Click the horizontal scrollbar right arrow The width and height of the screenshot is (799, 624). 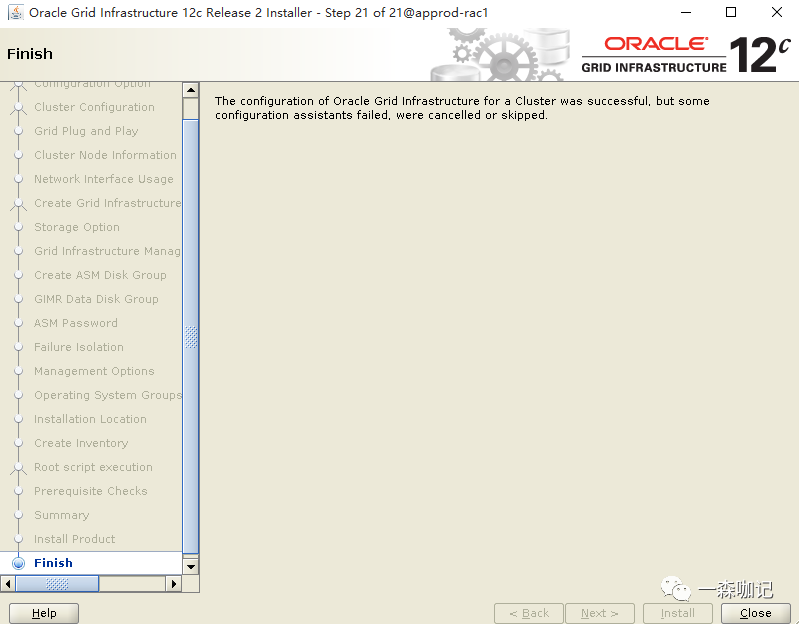(x=174, y=584)
